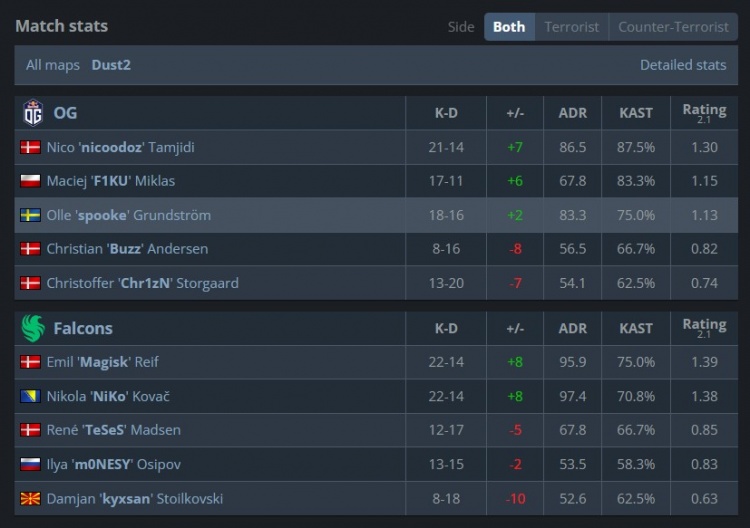Switch side filter to Terrorist
This screenshot has height=528, width=750.
click(572, 27)
